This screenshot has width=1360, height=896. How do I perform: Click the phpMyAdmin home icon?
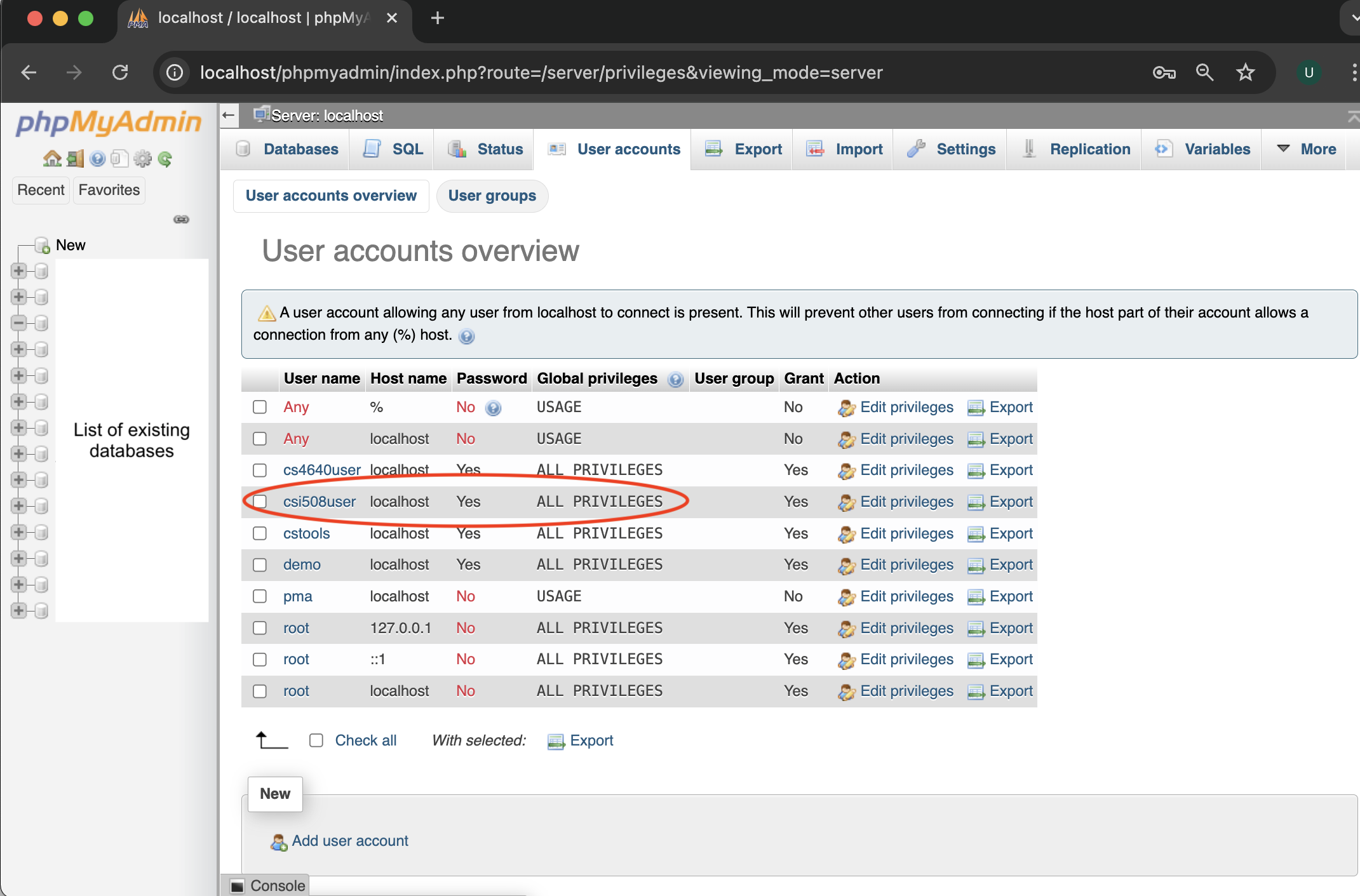pos(51,159)
